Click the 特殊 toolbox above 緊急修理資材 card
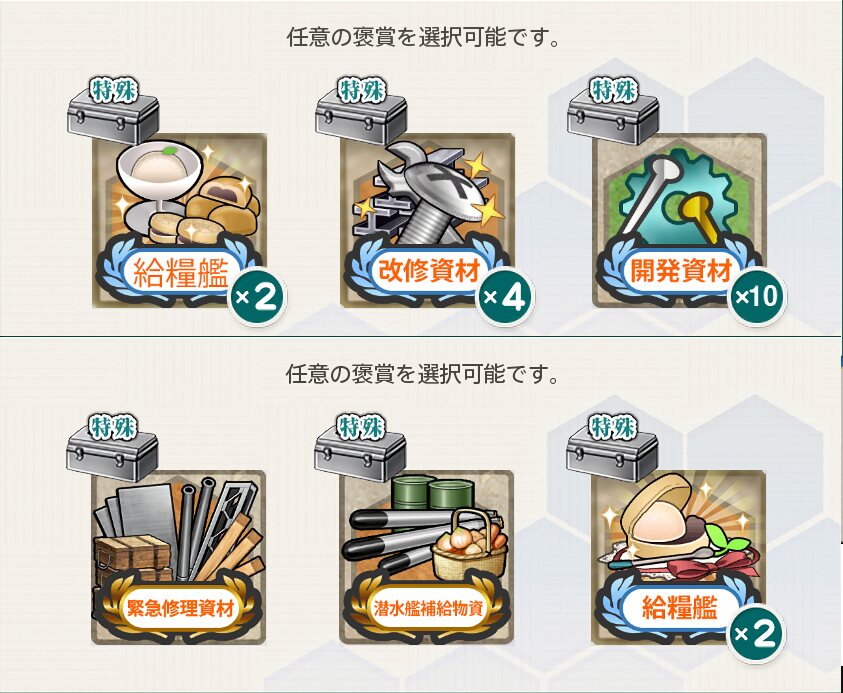This screenshot has height=693, width=843. point(112,448)
